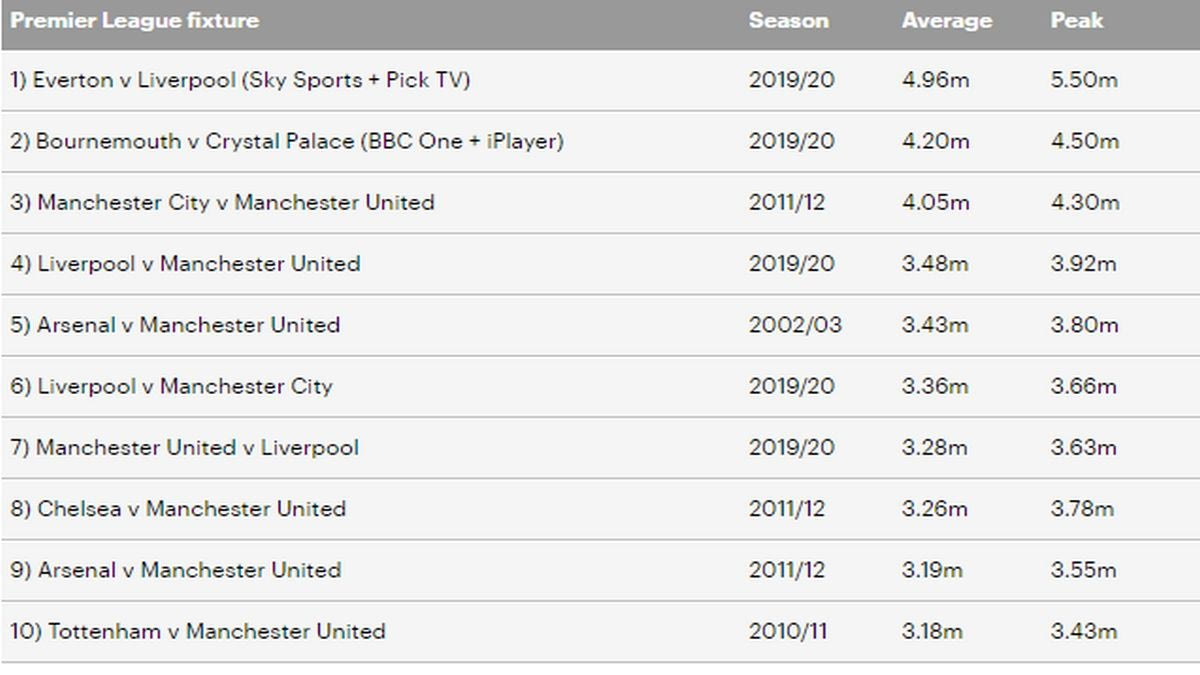Click the 4.96m average viewership value
The width and height of the screenshot is (1200, 675).
click(935, 80)
